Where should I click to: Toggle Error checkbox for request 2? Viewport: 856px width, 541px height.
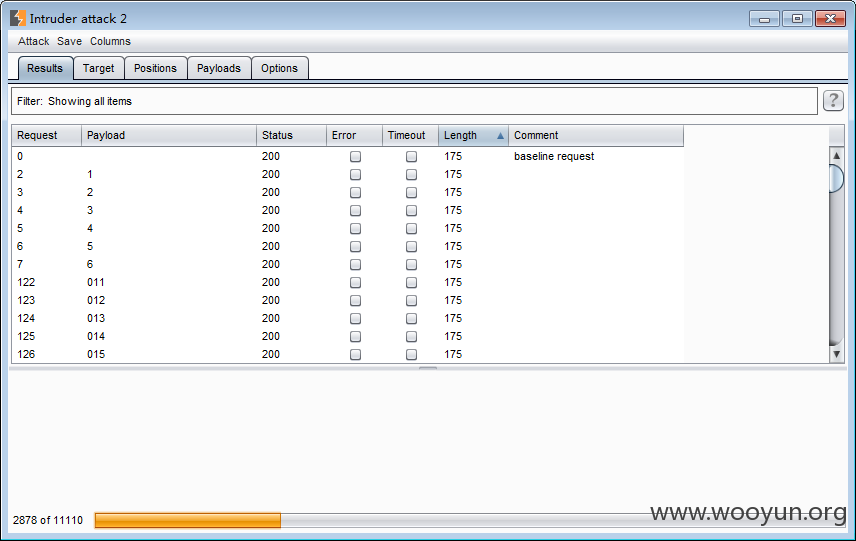click(x=355, y=175)
